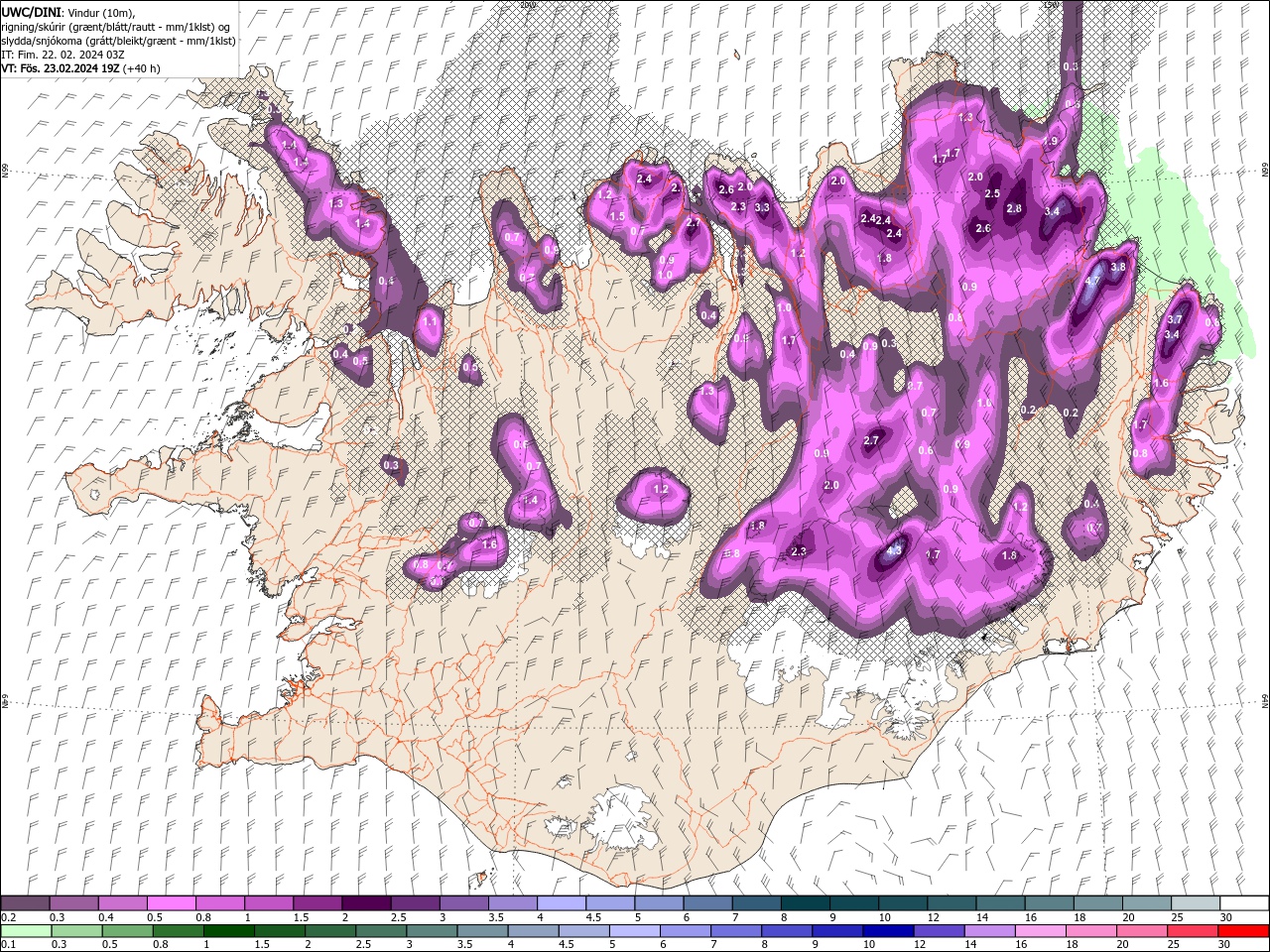
Task: Pick lower legend swatch between 16 and 18
Action: (1040, 931)
